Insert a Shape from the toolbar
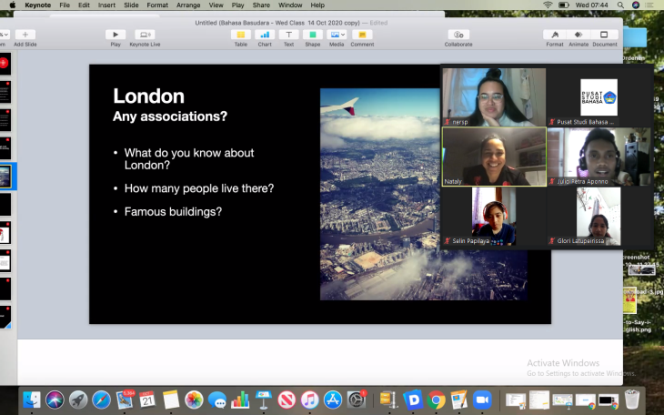The height and width of the screenshot is (415, 664). point(313,35)
